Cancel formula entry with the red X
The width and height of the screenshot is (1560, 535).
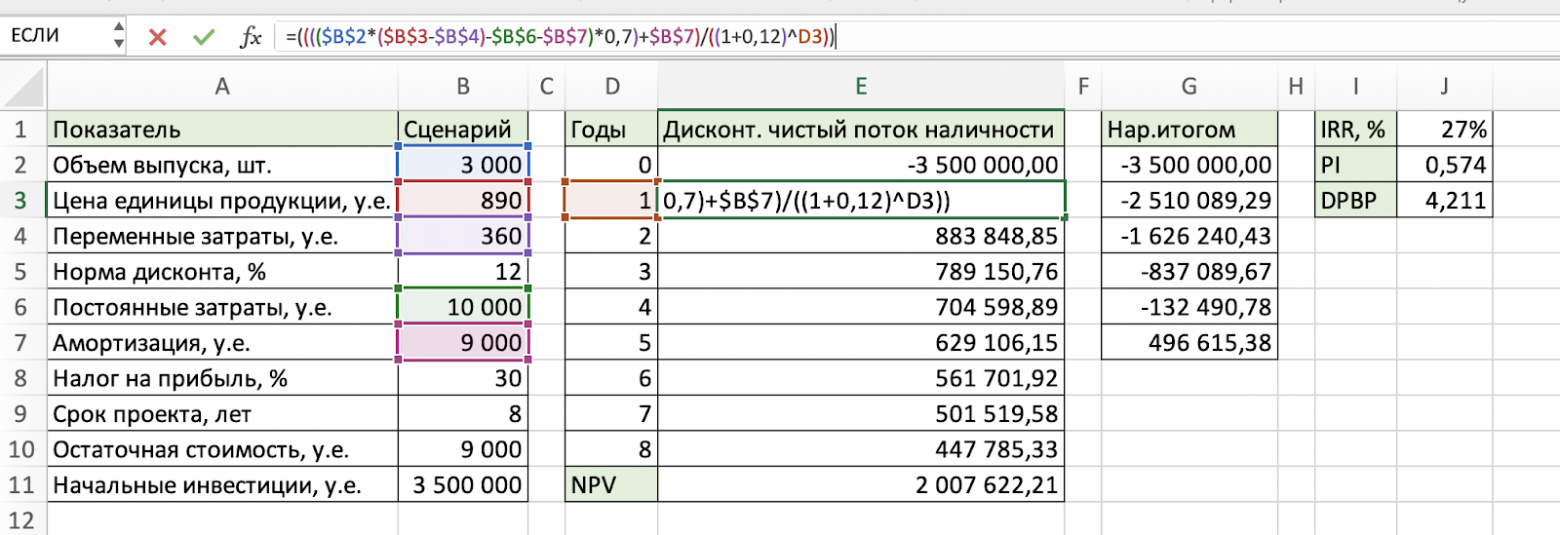pos(157,38)
